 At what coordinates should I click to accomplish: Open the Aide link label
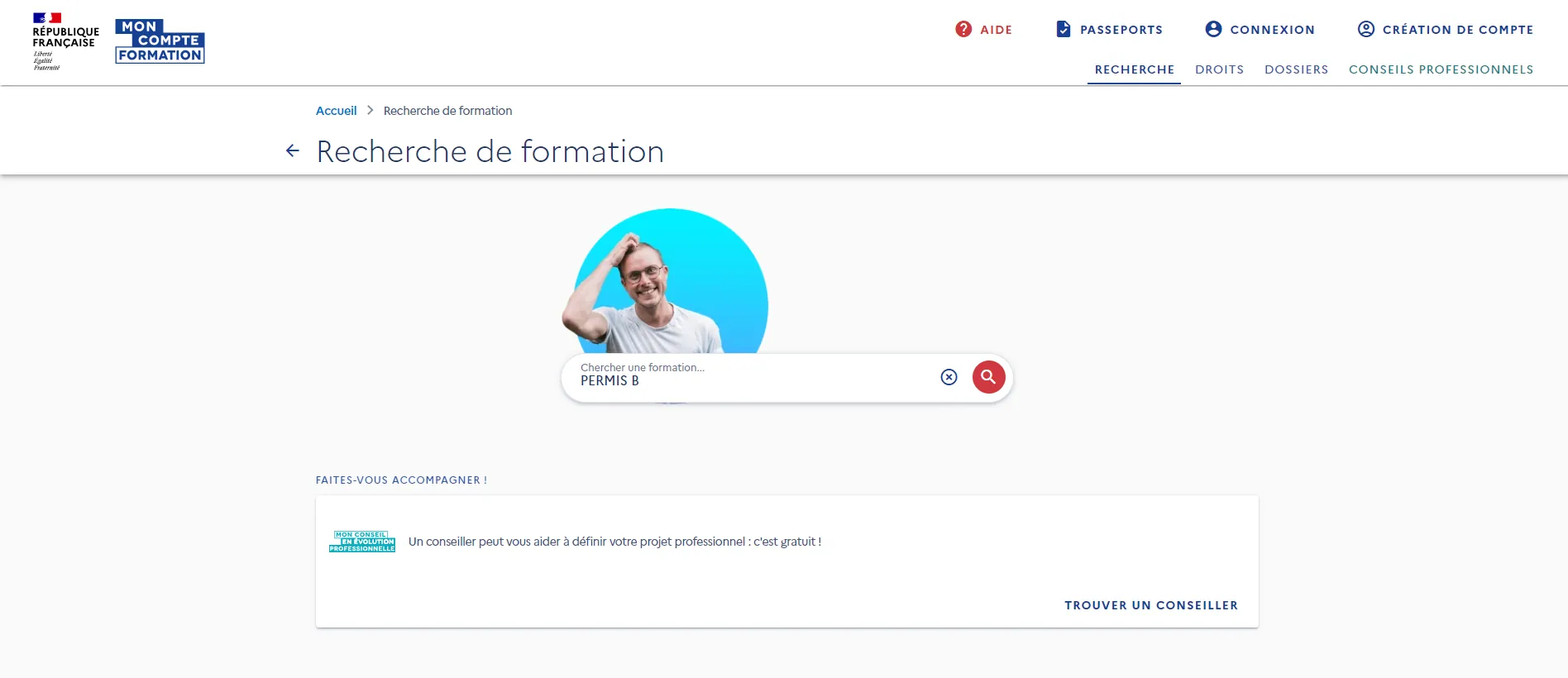pos(996,30)
